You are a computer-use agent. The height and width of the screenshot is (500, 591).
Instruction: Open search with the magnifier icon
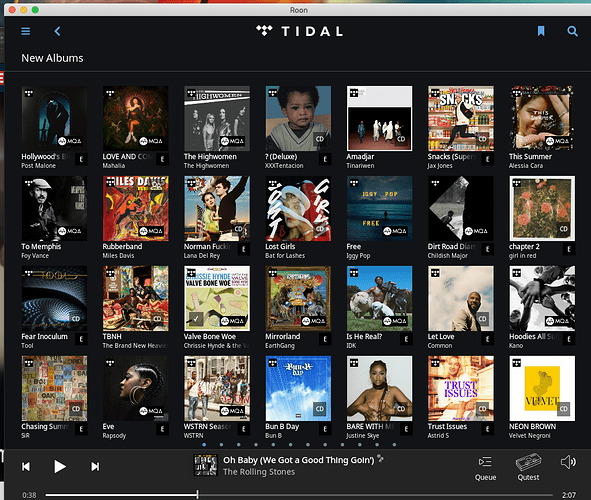click(572, 31)
